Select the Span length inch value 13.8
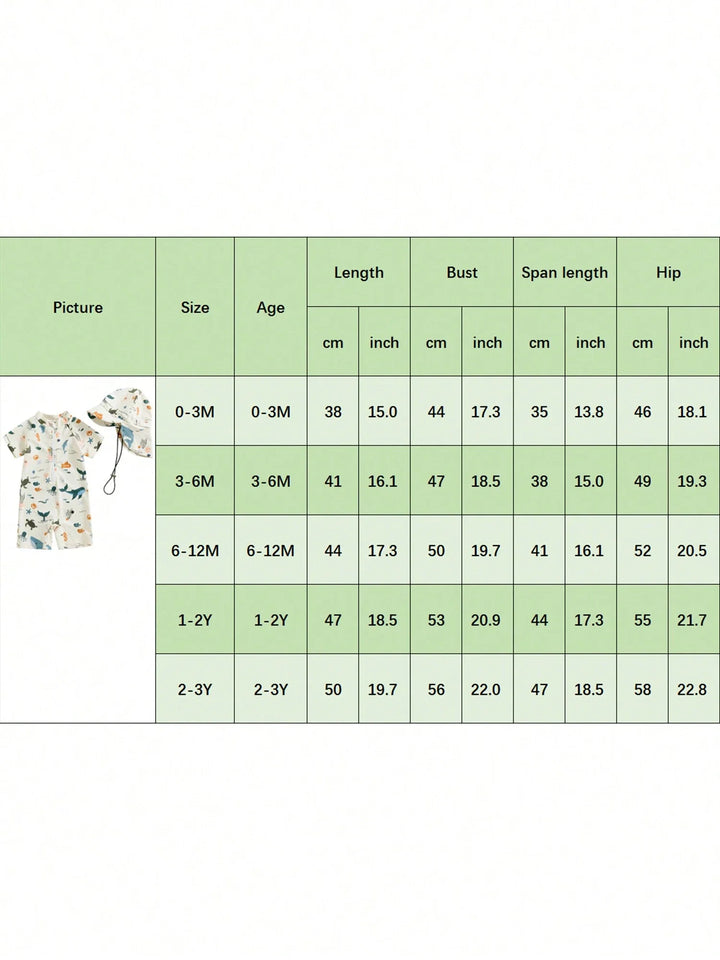Viewport: 720px width, 960px height. coord(590,412)
